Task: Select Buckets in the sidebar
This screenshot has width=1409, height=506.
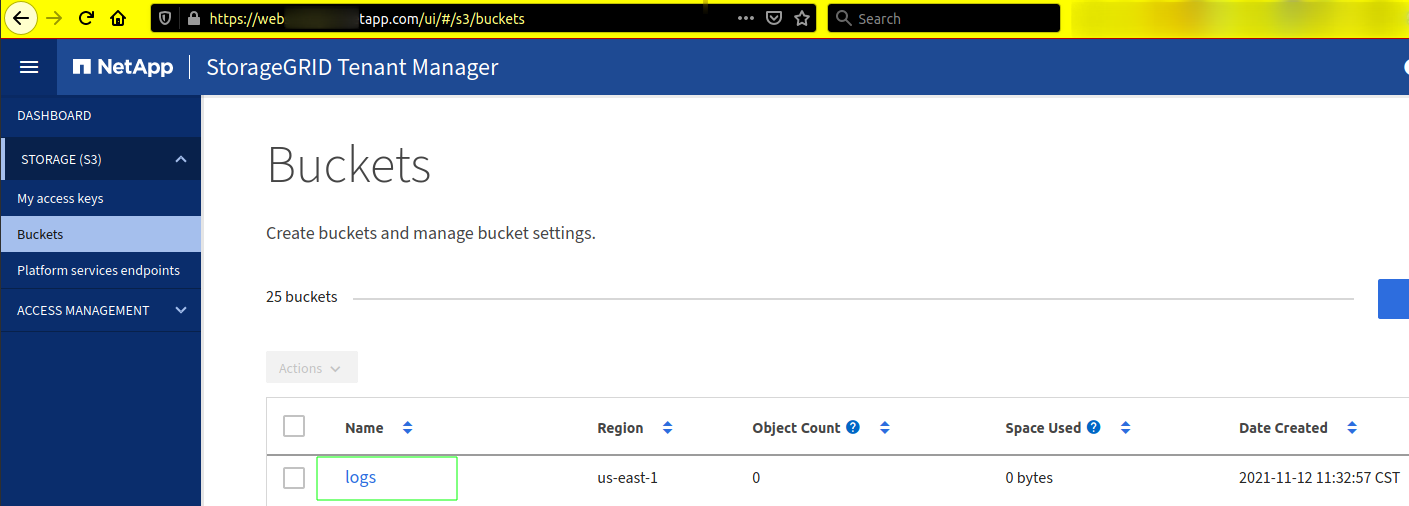Action: [100, 235]
